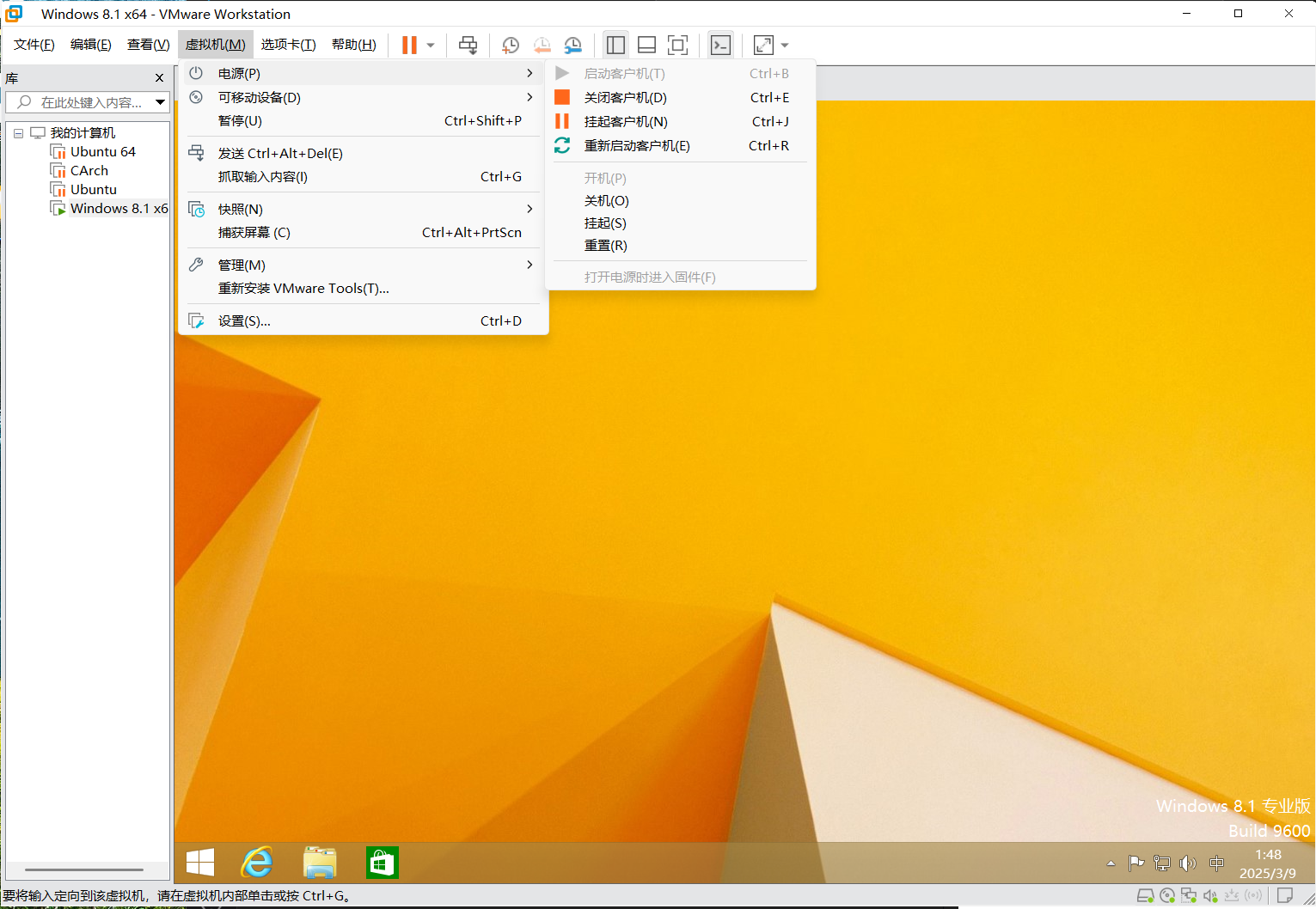Open File Explorer in guest taskbar

pos(320,863)
